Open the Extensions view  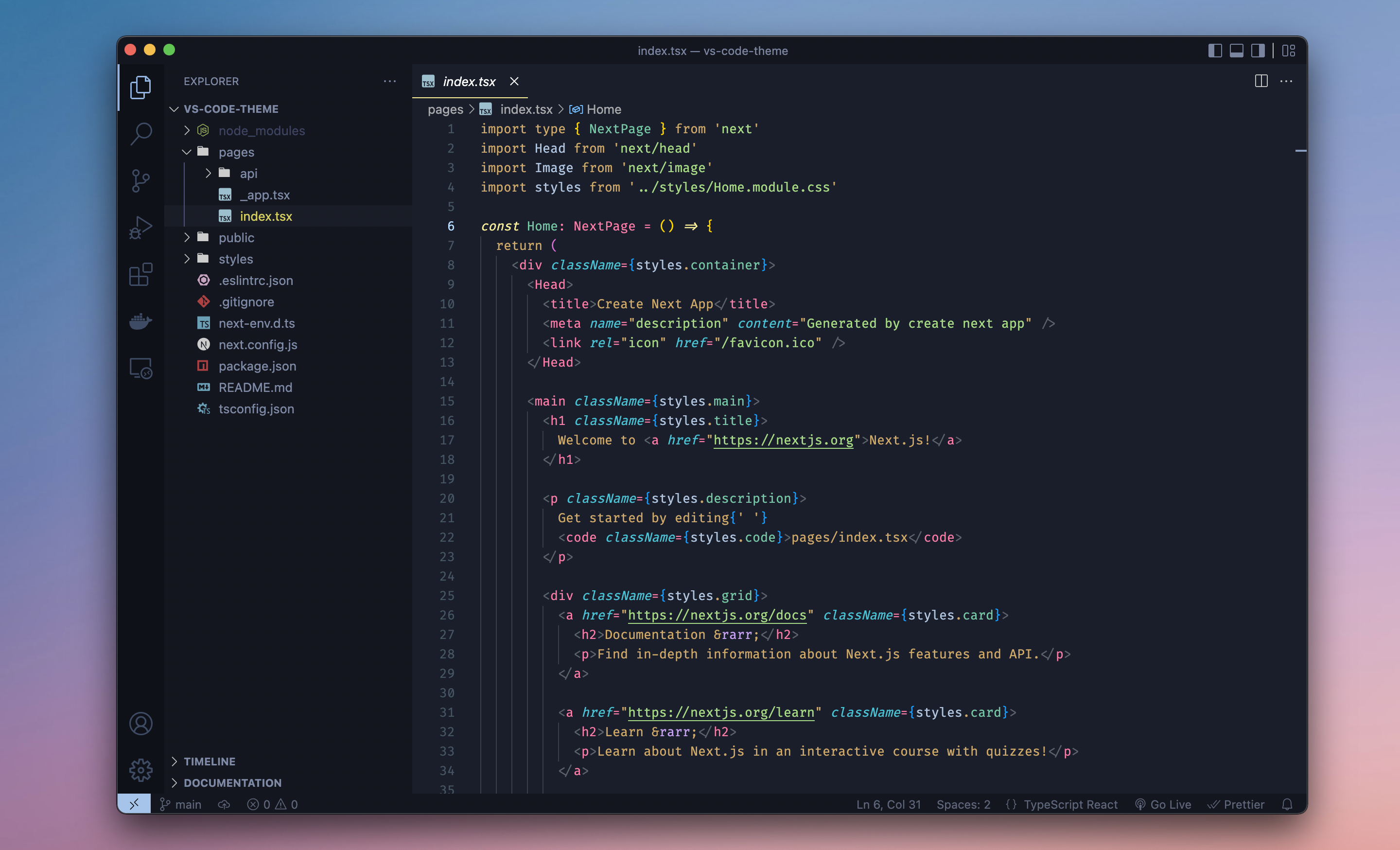(140, 275)
